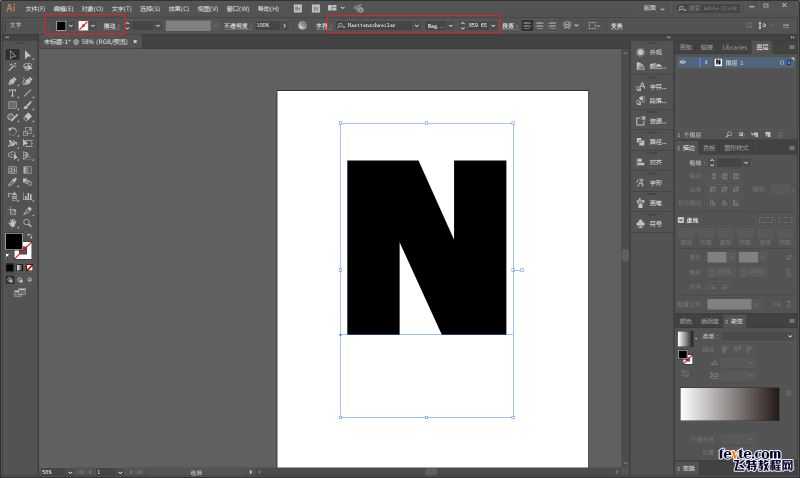
Task: Click the font size input field
Action: coord(477,25)
